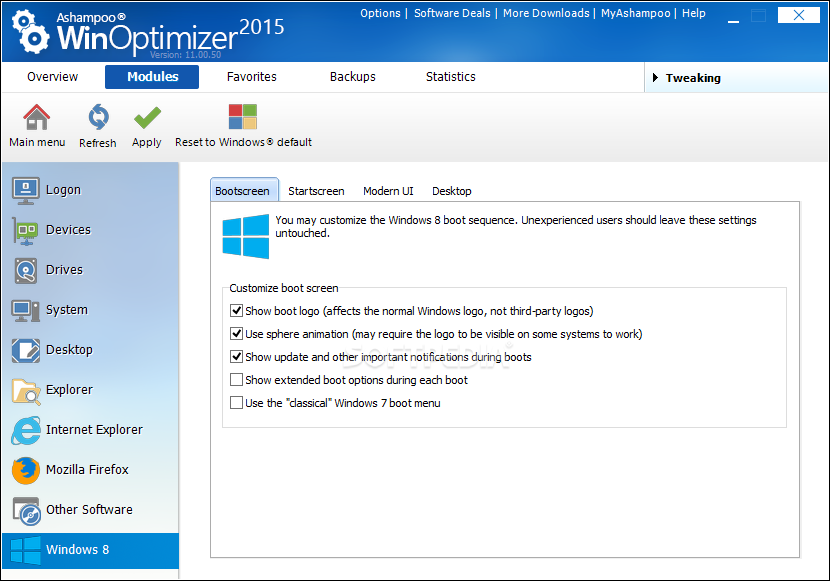
Task: Select the Other Software label
Action: tap(89, 510)
